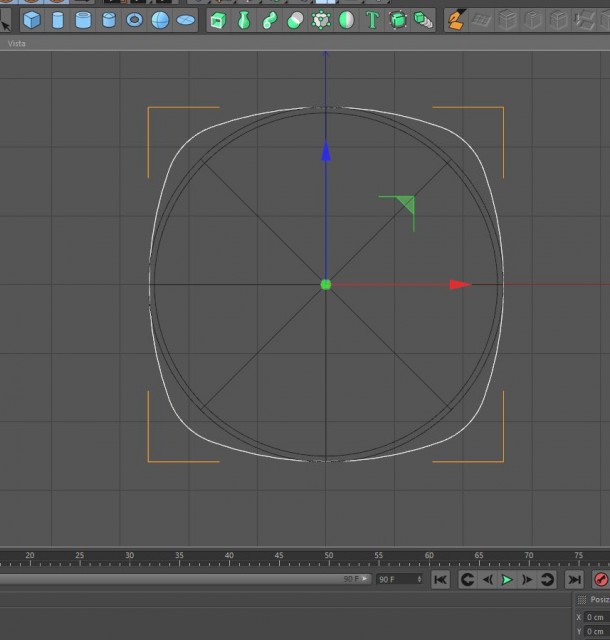Viewport: 610px width, 640px height.
Task: Play the animation forwards
Action: pos(507,580)
